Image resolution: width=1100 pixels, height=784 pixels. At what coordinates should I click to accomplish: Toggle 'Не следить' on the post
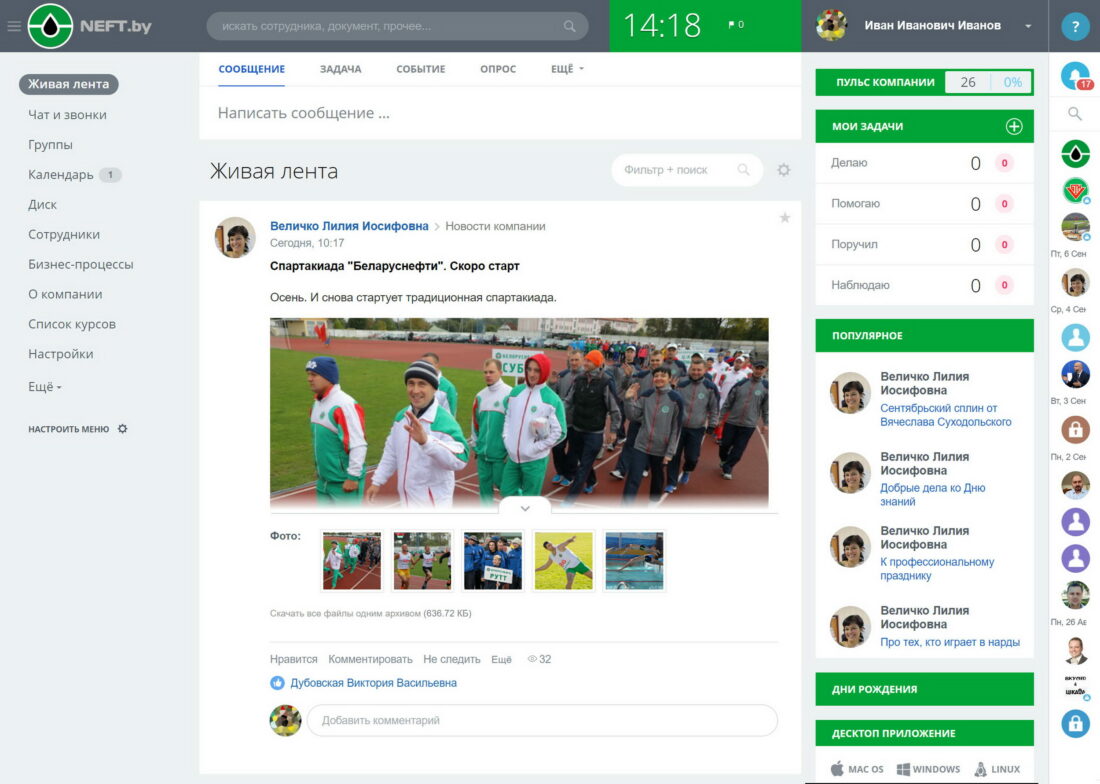pos(452,659)
